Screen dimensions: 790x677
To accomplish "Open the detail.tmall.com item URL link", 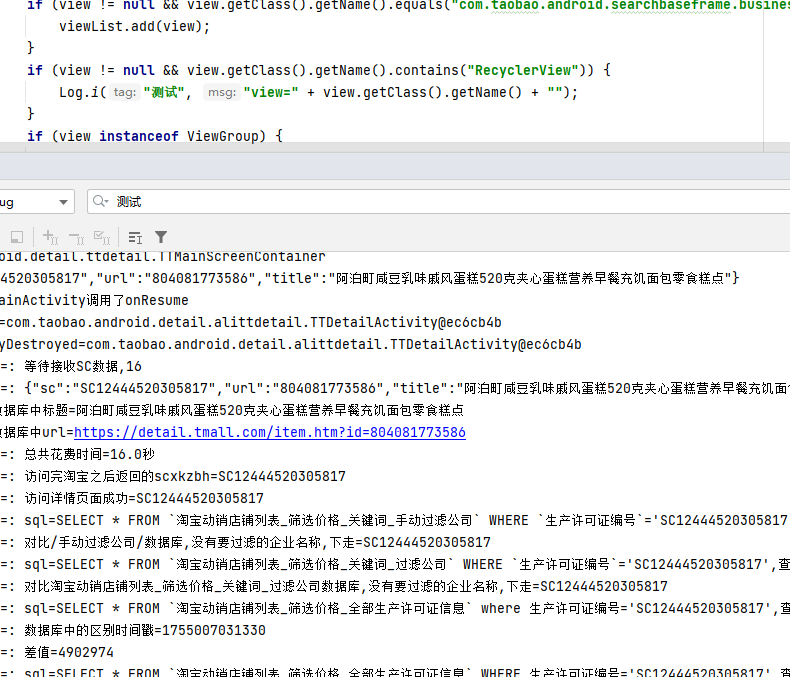I will (x=269, y=433).
